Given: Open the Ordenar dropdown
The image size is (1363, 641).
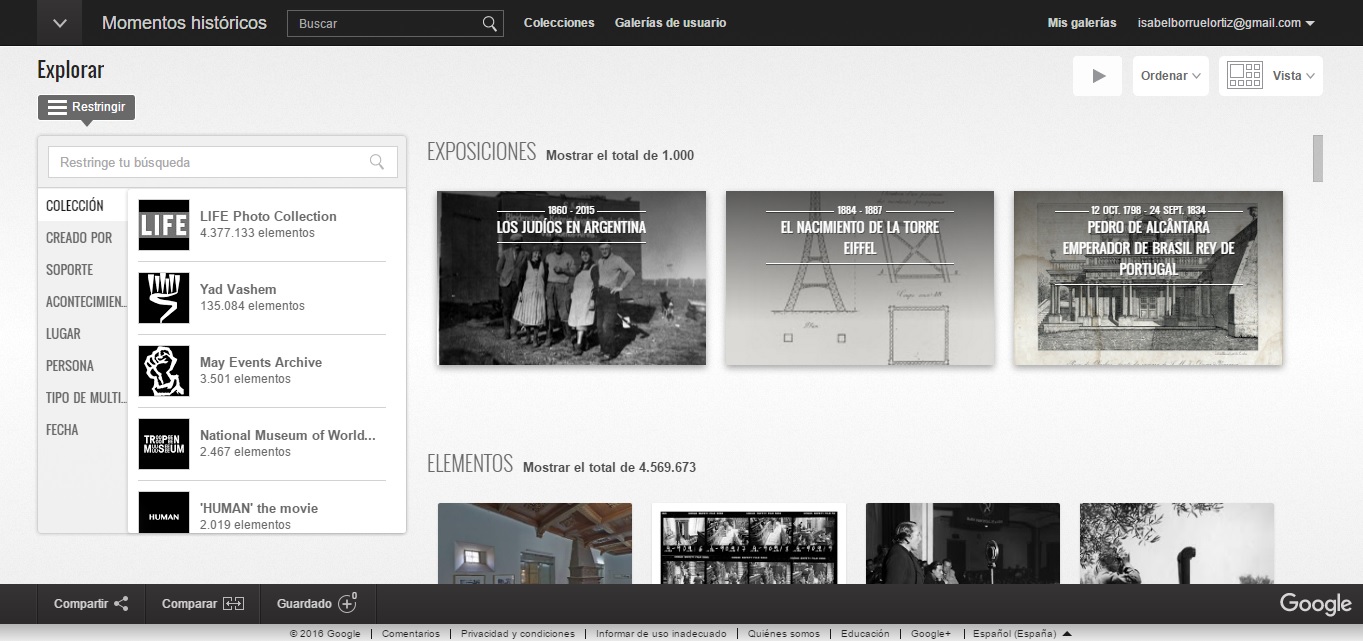Looking at the screenshot, I should pos(1170,76).
